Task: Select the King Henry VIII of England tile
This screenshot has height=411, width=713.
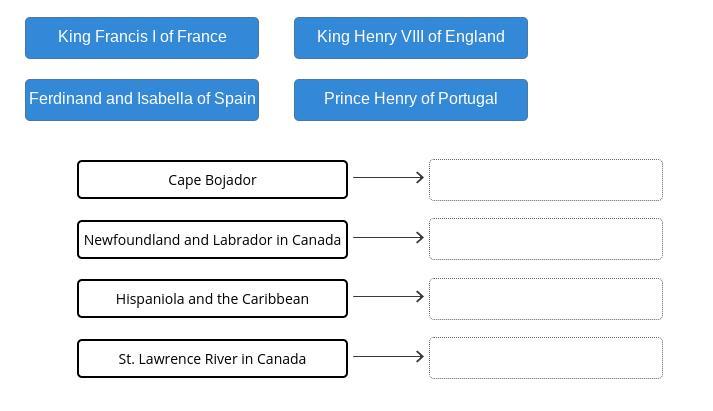Action: point(411,38)
